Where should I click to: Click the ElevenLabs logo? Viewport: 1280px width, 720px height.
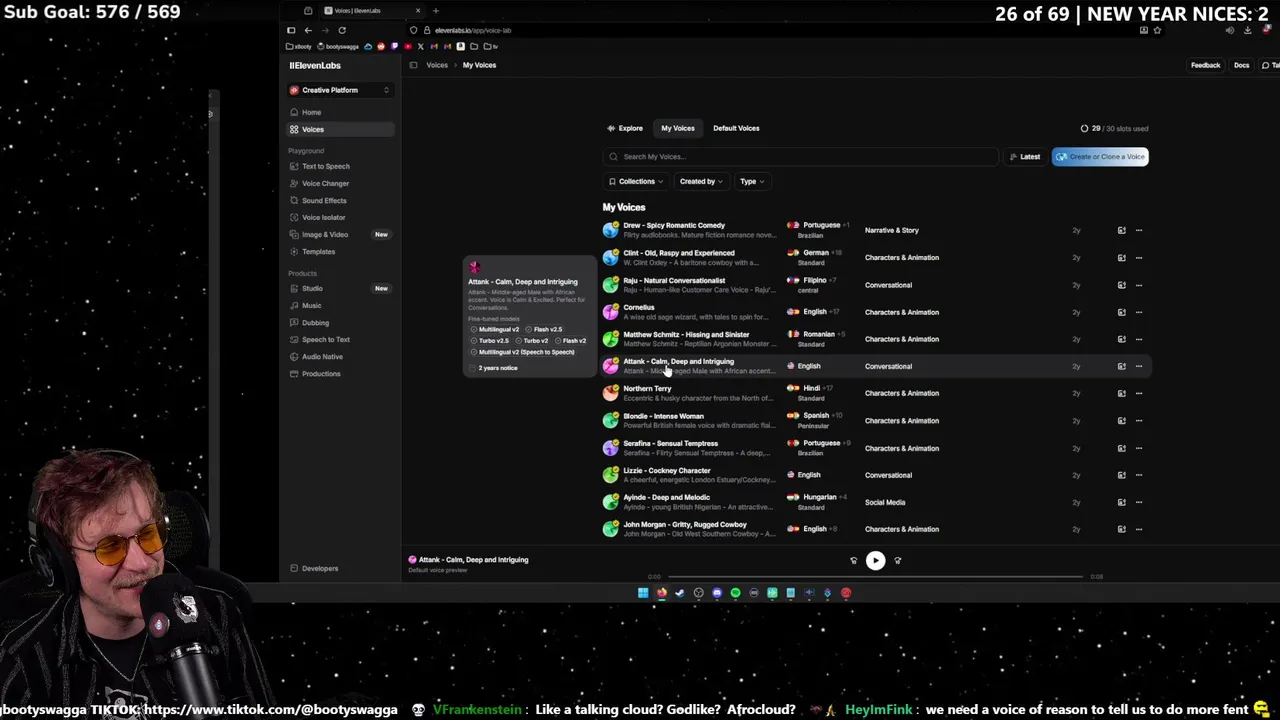pos(315,65)
